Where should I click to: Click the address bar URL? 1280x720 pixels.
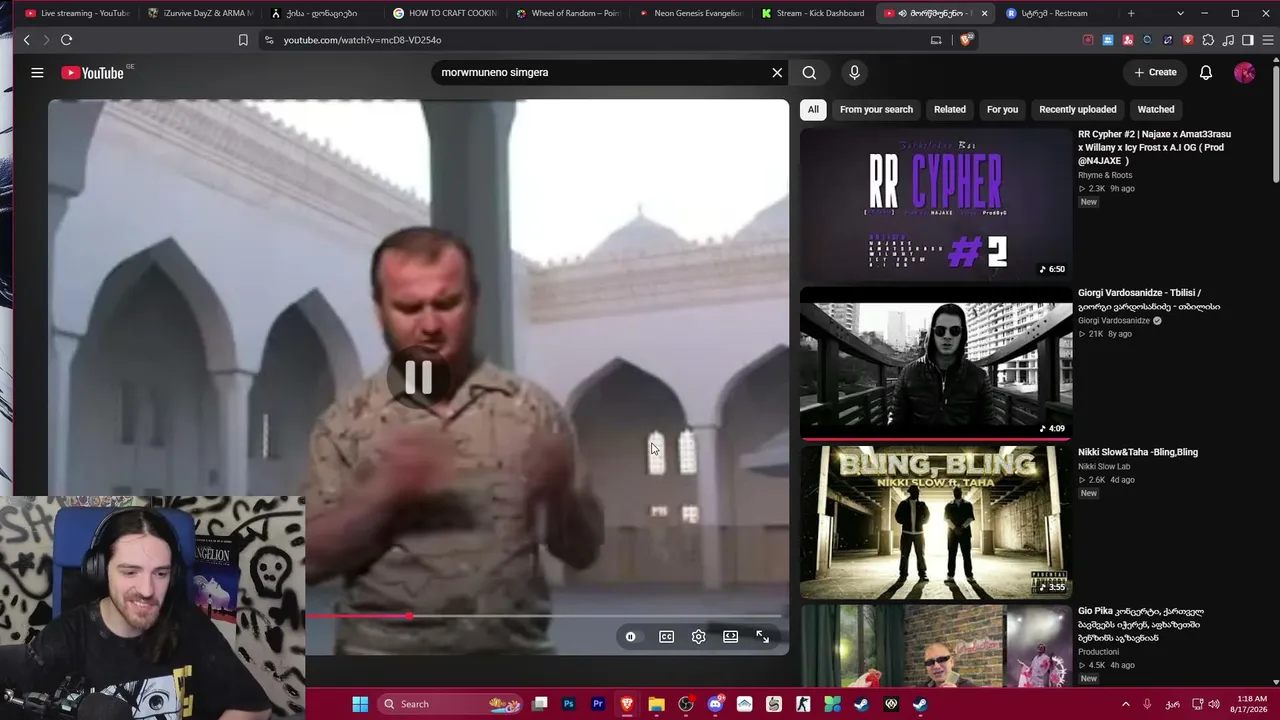coord(362,40)
